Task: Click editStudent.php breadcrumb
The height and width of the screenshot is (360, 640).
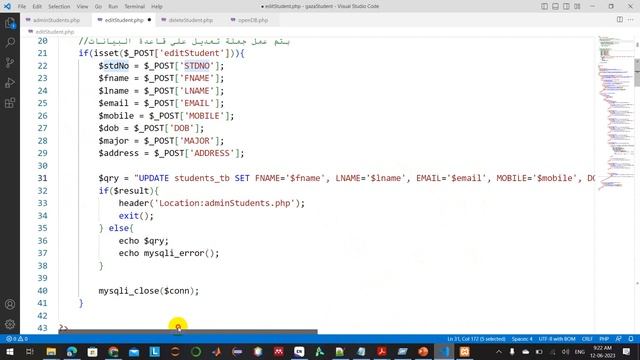Action: coord(54,31)
